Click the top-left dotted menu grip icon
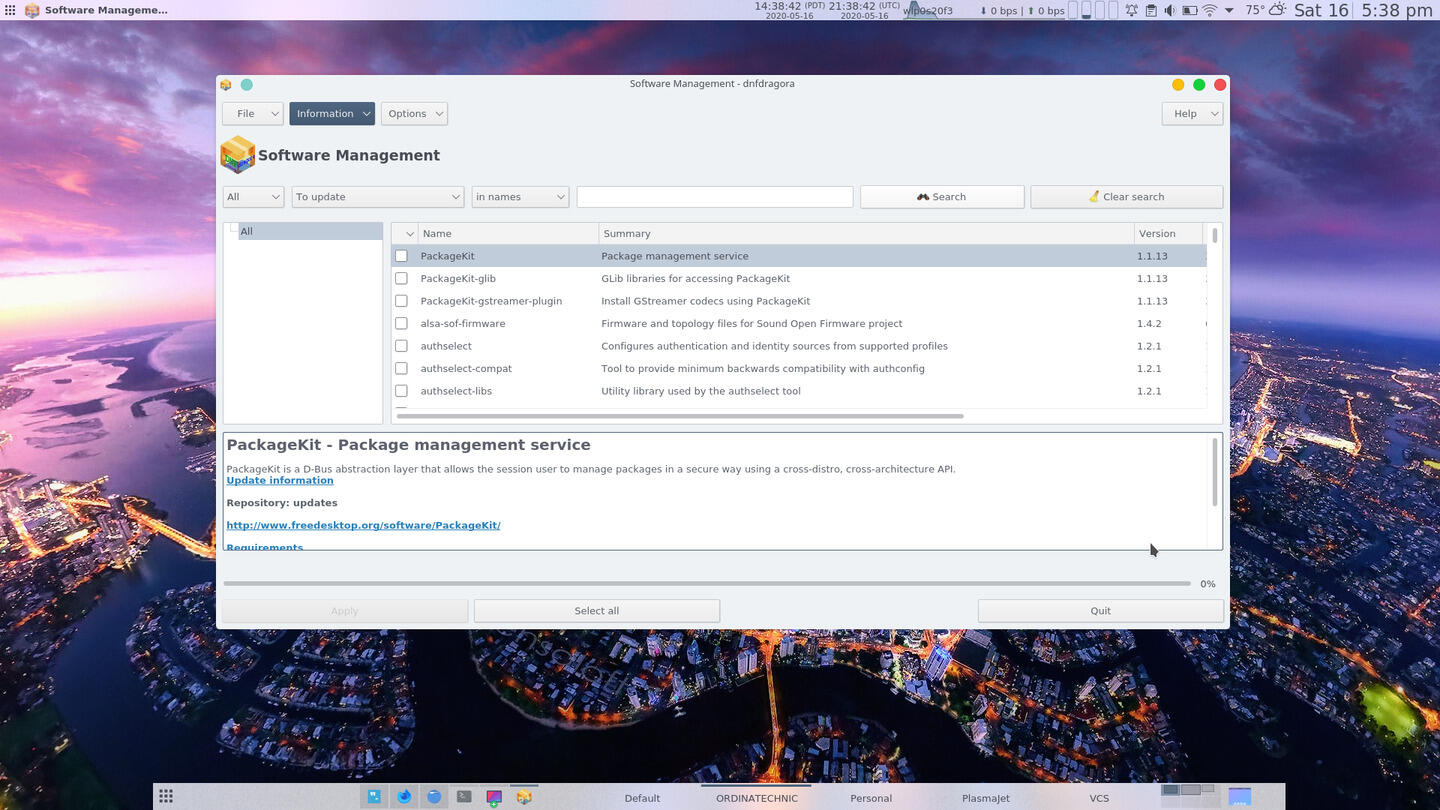 coord(10,10)
